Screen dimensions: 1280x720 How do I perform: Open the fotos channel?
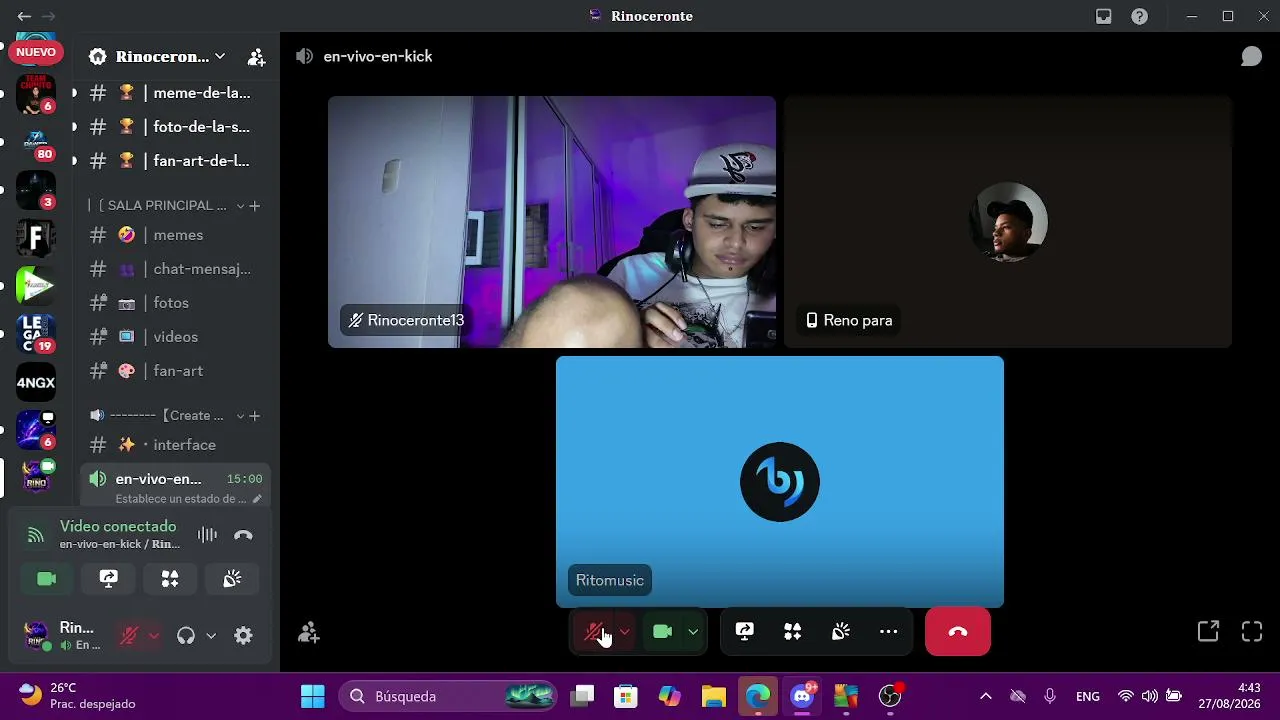[171, 303]
